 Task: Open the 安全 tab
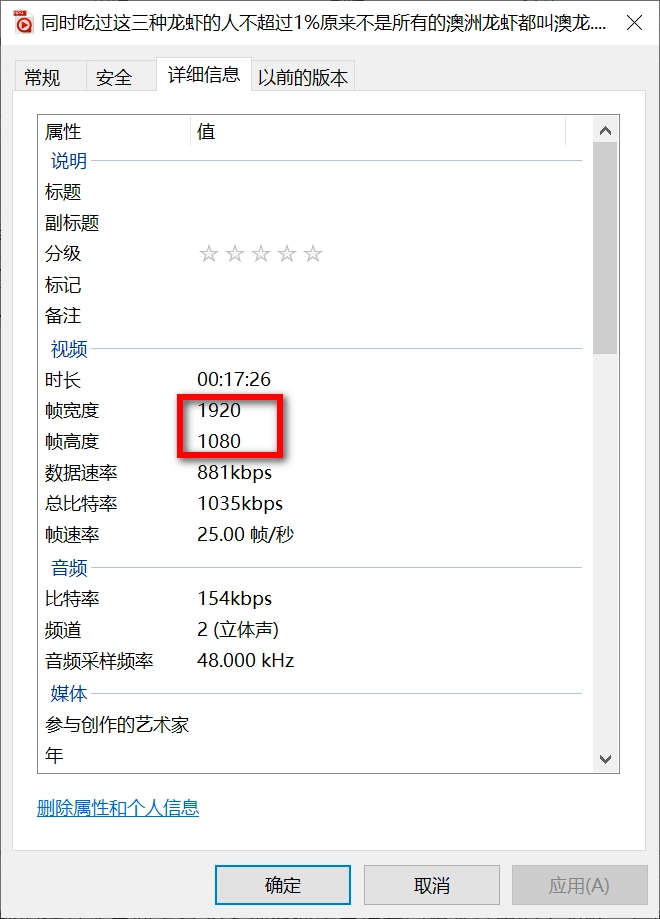point(121,77)
